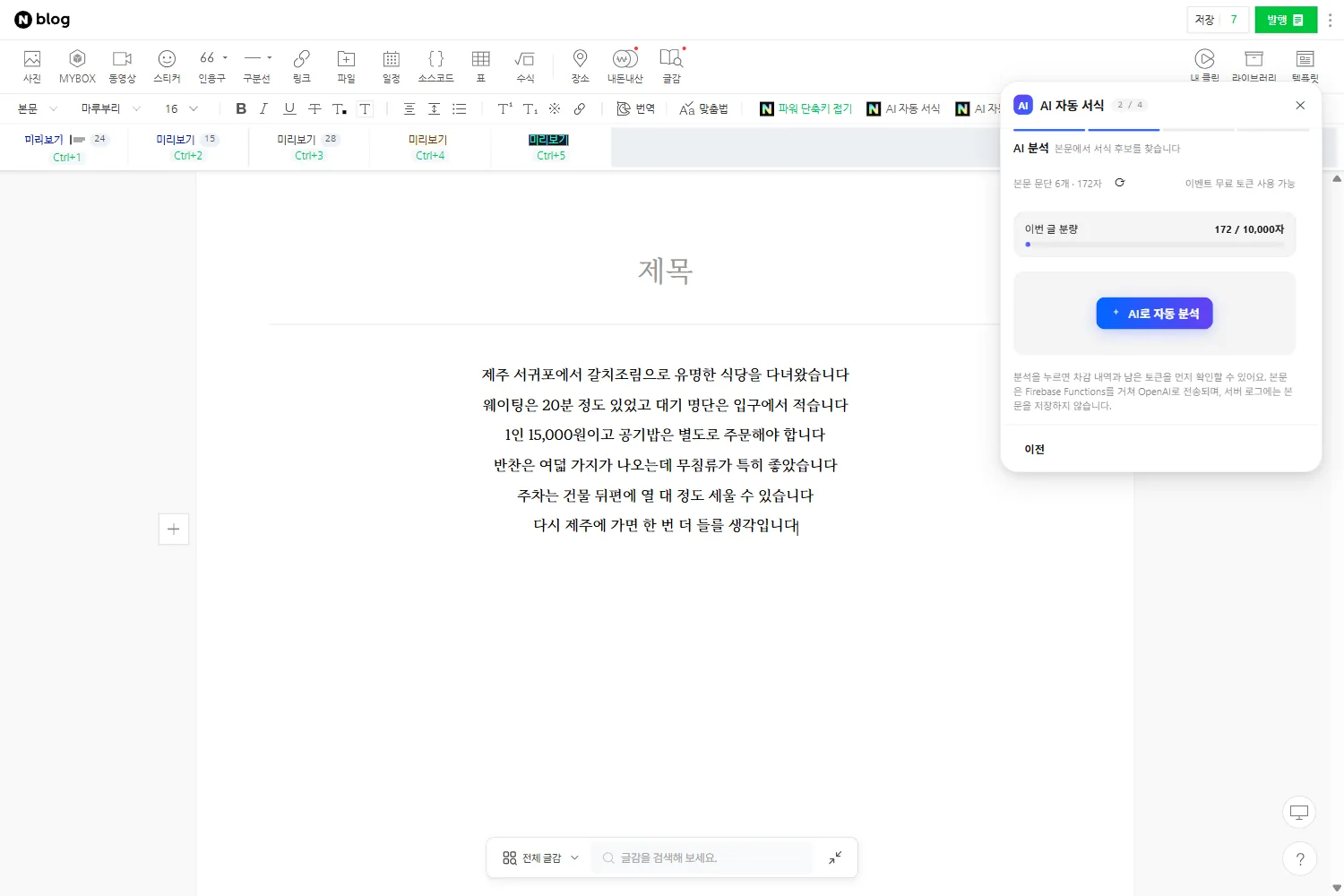Viewport: 1344px width, 896px height.
Task: Toggle strikethrough formatting
Action: pos(314,108)
